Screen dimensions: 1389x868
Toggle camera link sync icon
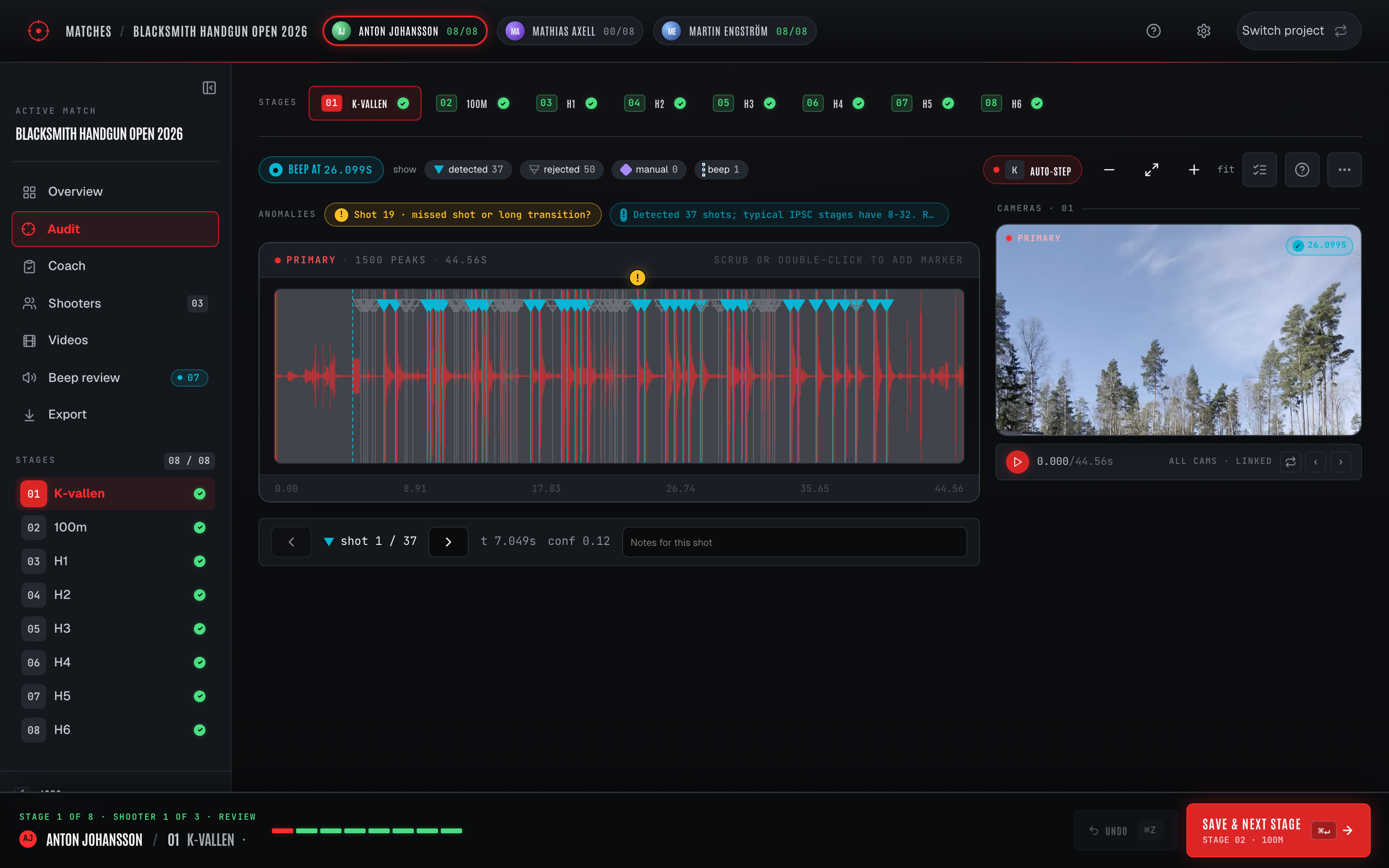click(1290, 461)
